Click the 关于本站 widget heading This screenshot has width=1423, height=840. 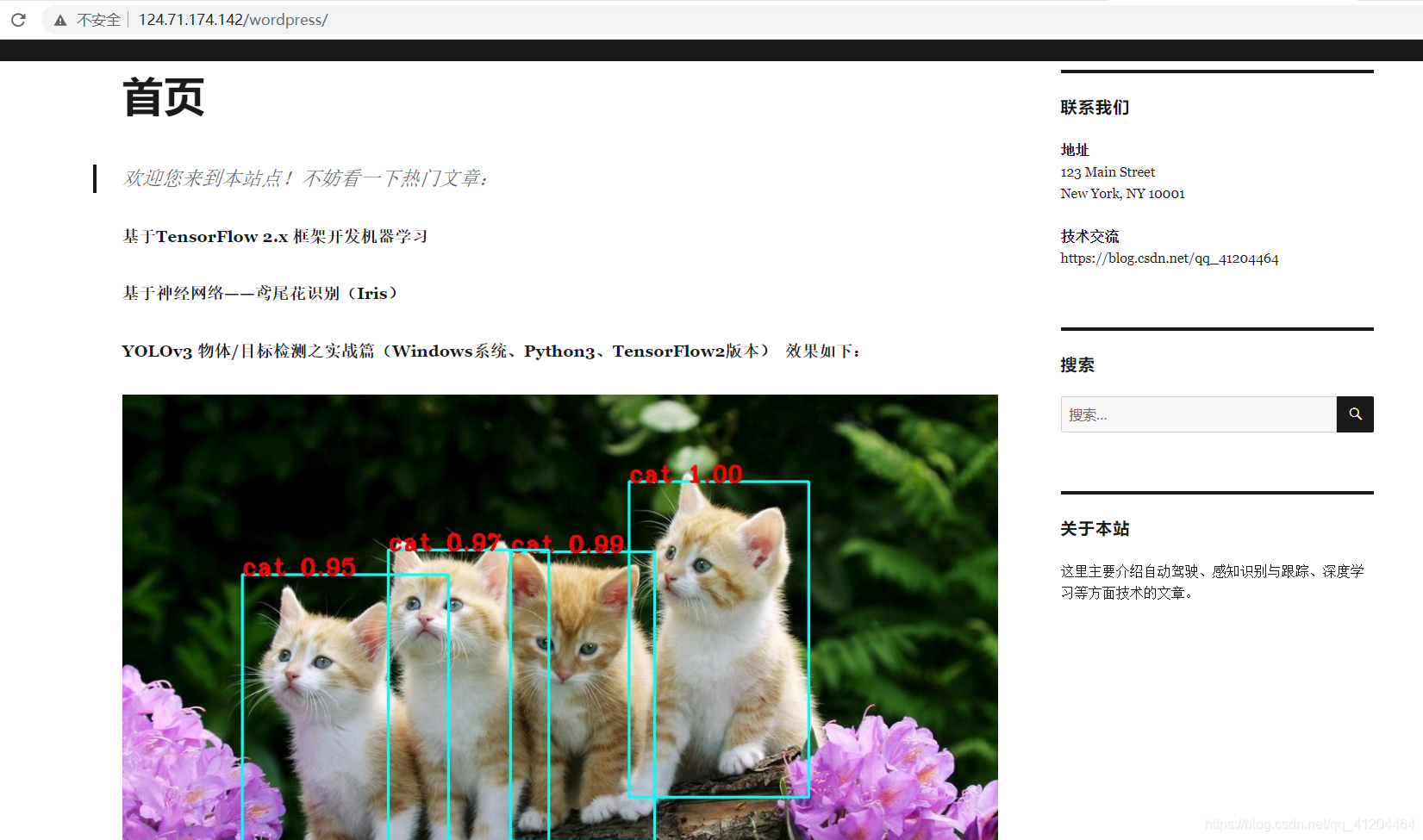pyautogui.click(x=1095, y=529)
